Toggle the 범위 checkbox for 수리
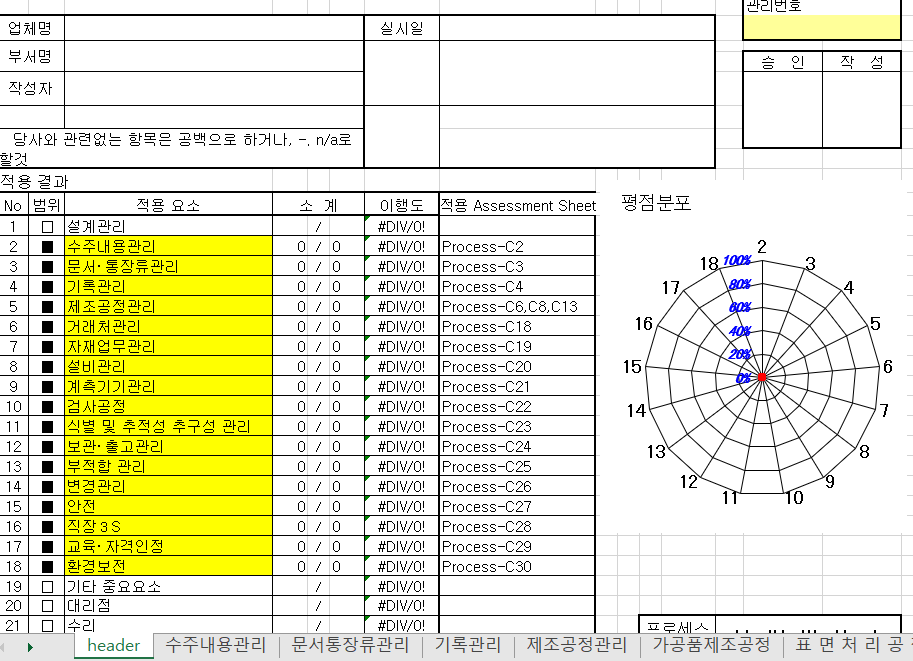Screen dimensions: 913x661 click(x=47, y=626)
